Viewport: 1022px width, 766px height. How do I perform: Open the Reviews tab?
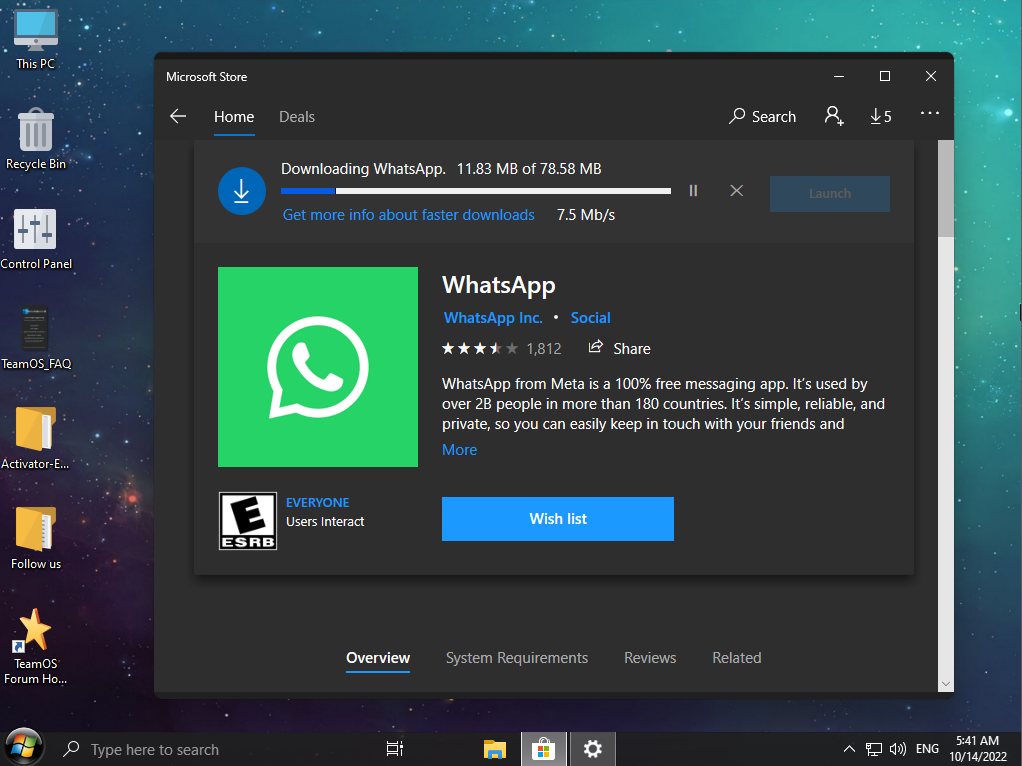[650, 658]
